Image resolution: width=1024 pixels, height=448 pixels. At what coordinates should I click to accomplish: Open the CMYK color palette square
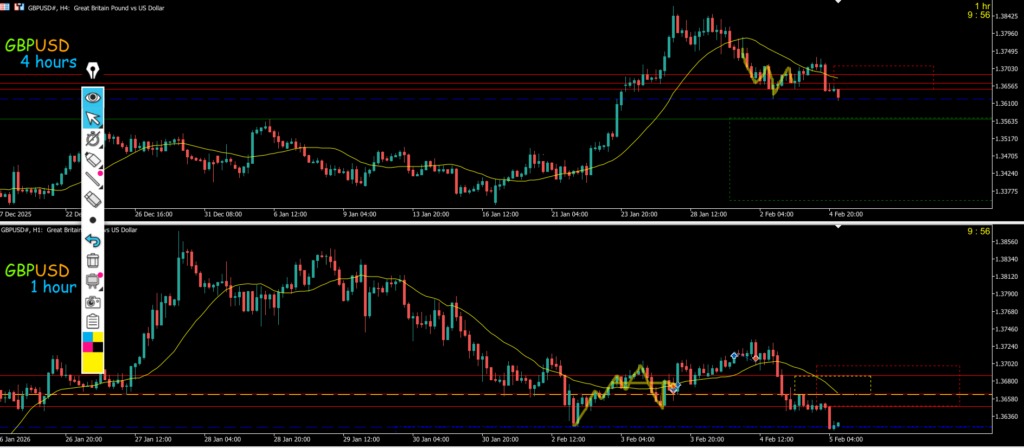pos(93,343)
